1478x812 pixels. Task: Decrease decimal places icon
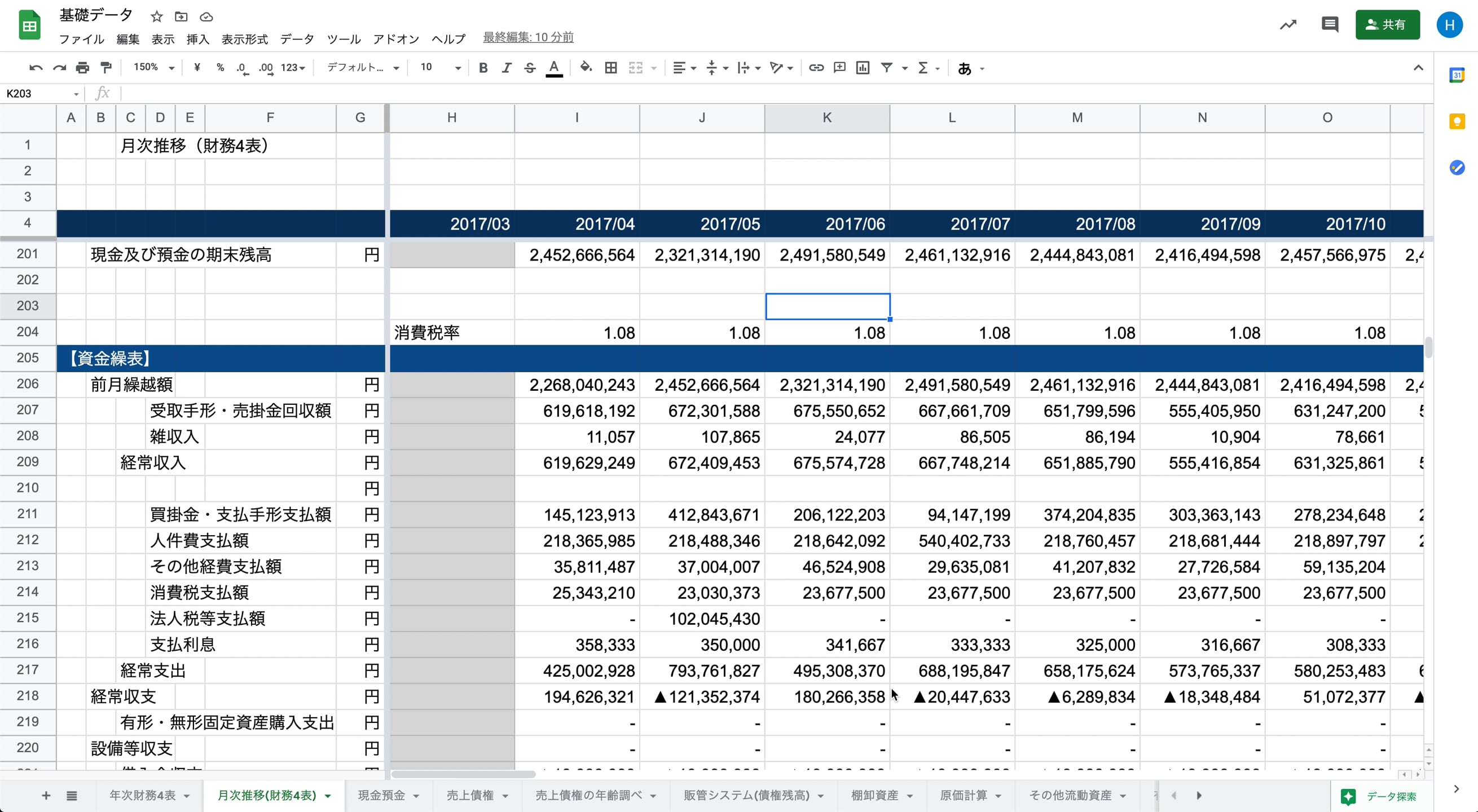242,68
